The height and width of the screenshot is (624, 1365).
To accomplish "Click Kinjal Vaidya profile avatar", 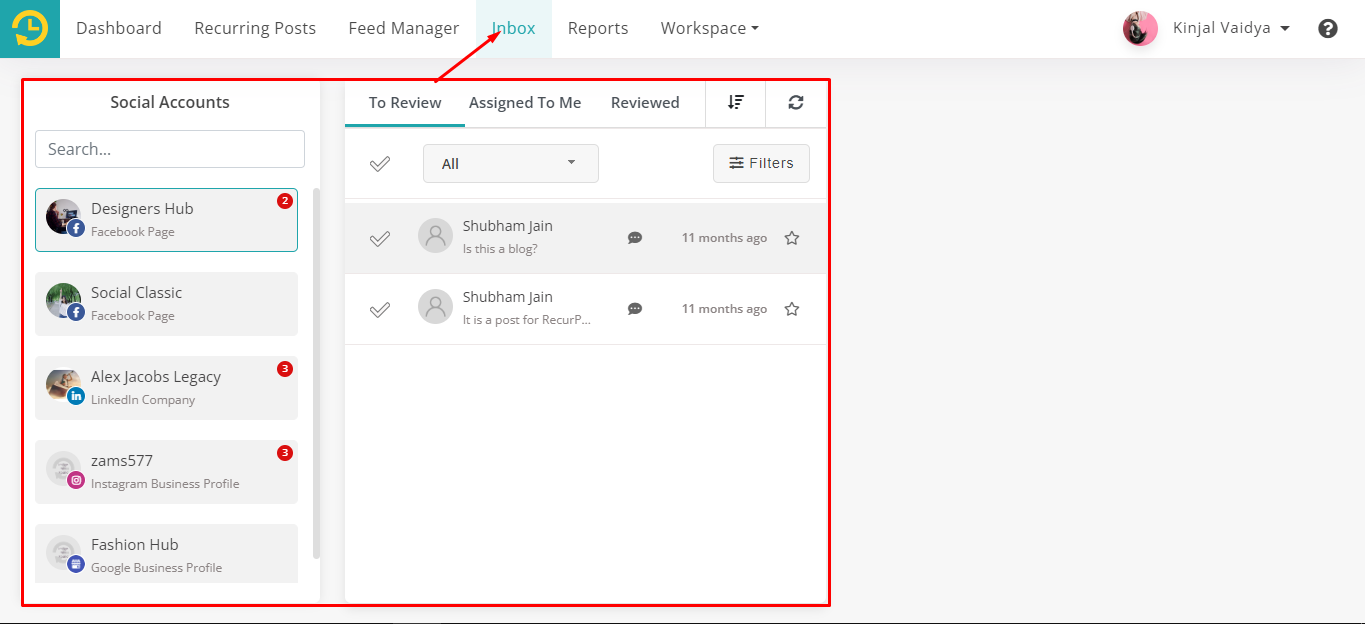I will [1140, 28].
